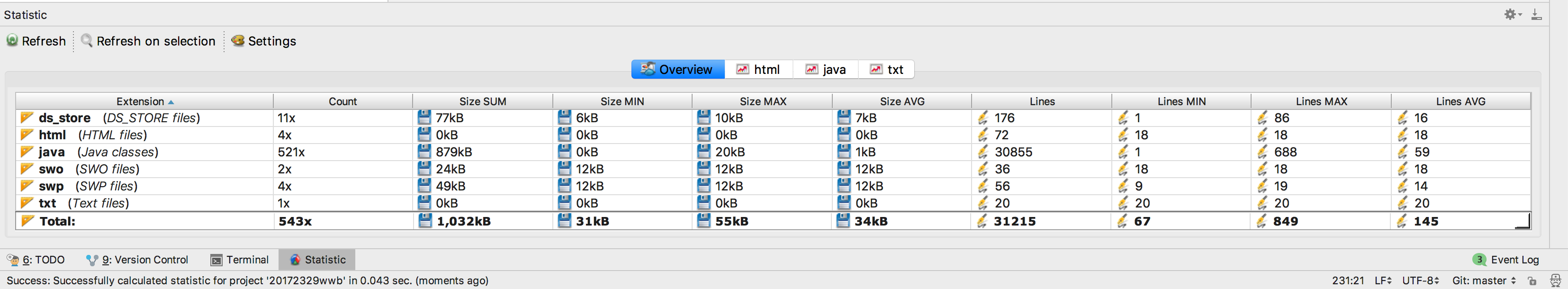Switch to the html statistics tab
The width and height of the screenshot is (1568, 289).
[758, 69]
